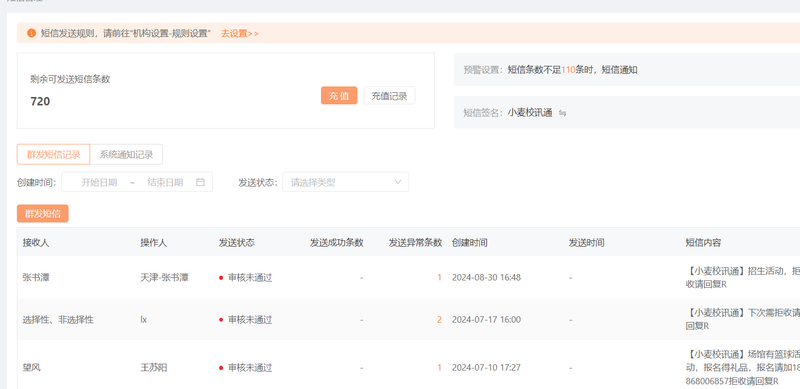Click the switch icon beside 小麦校讯通 signature

pos(562,113)
